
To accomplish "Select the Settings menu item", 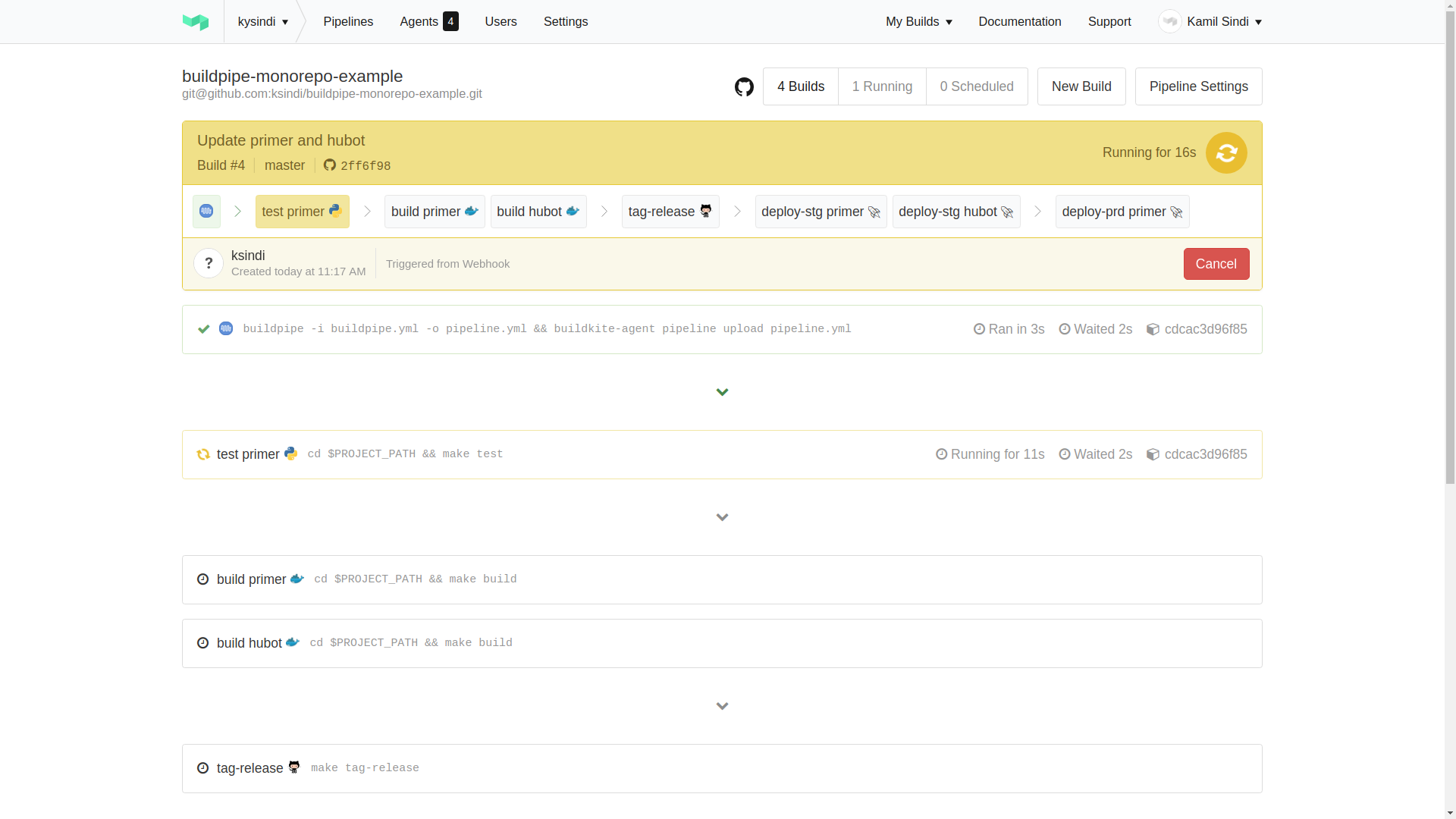I will click(566, 22).
